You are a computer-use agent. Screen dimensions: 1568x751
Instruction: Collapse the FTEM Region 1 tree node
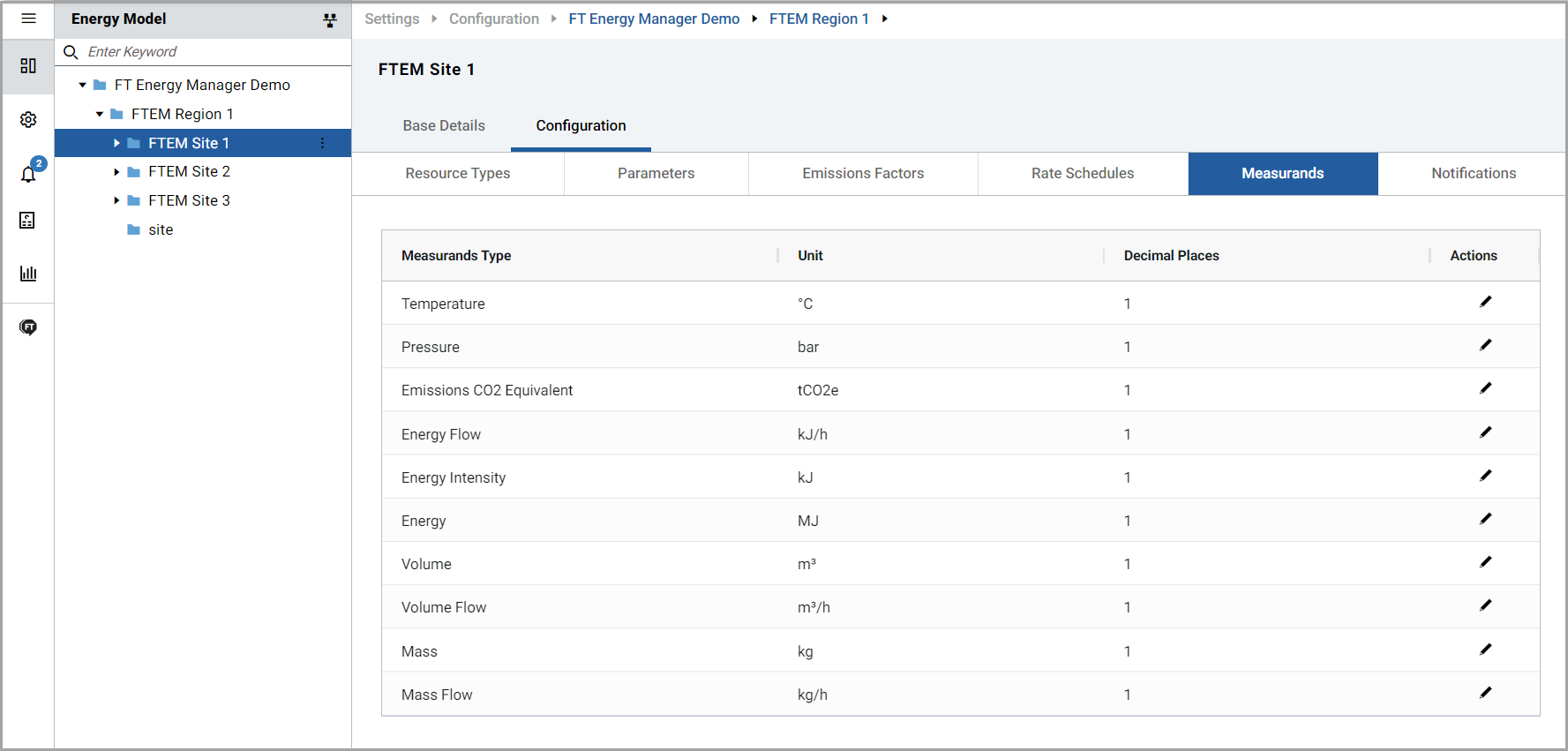[100, 114]
